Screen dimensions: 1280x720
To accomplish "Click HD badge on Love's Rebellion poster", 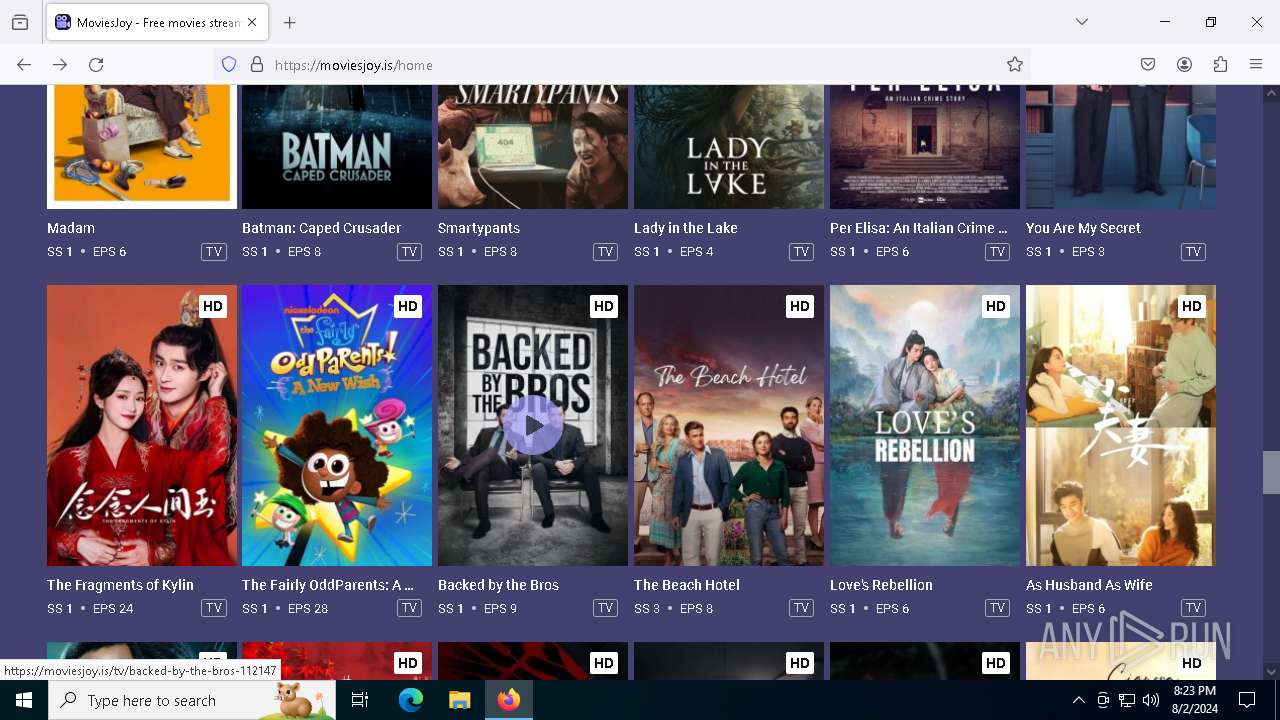I will coord(995,306).
